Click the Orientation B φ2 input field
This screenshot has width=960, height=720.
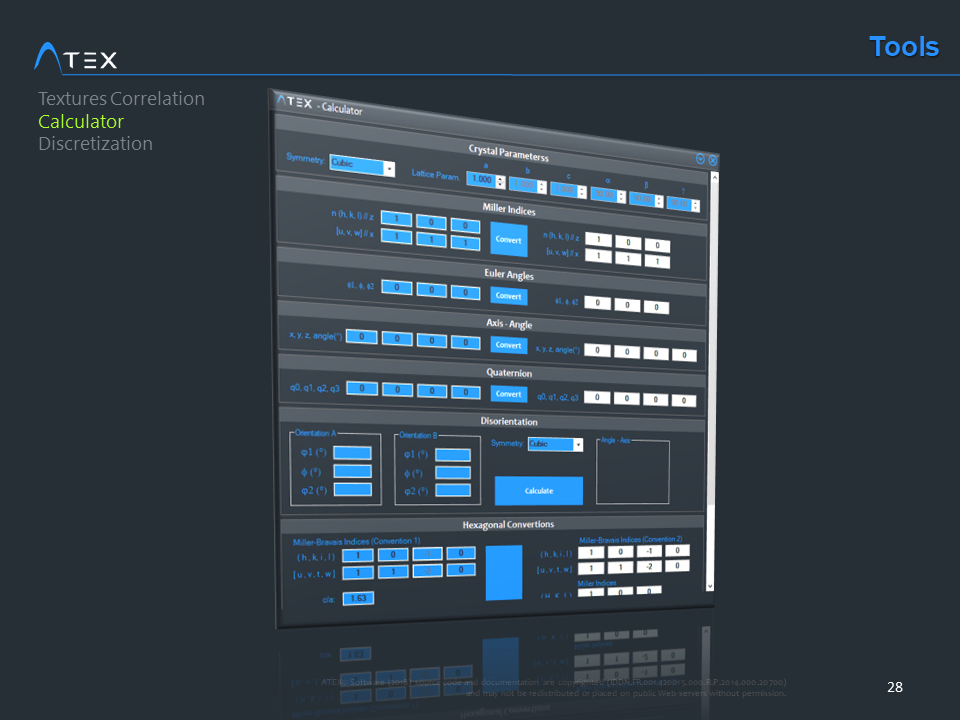453,490
